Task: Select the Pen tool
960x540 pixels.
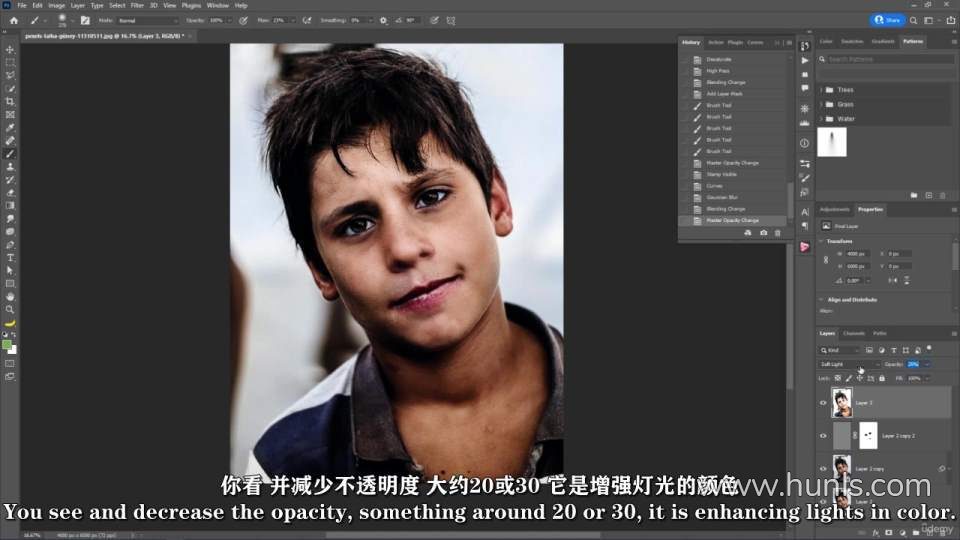Action: [10, 245]
